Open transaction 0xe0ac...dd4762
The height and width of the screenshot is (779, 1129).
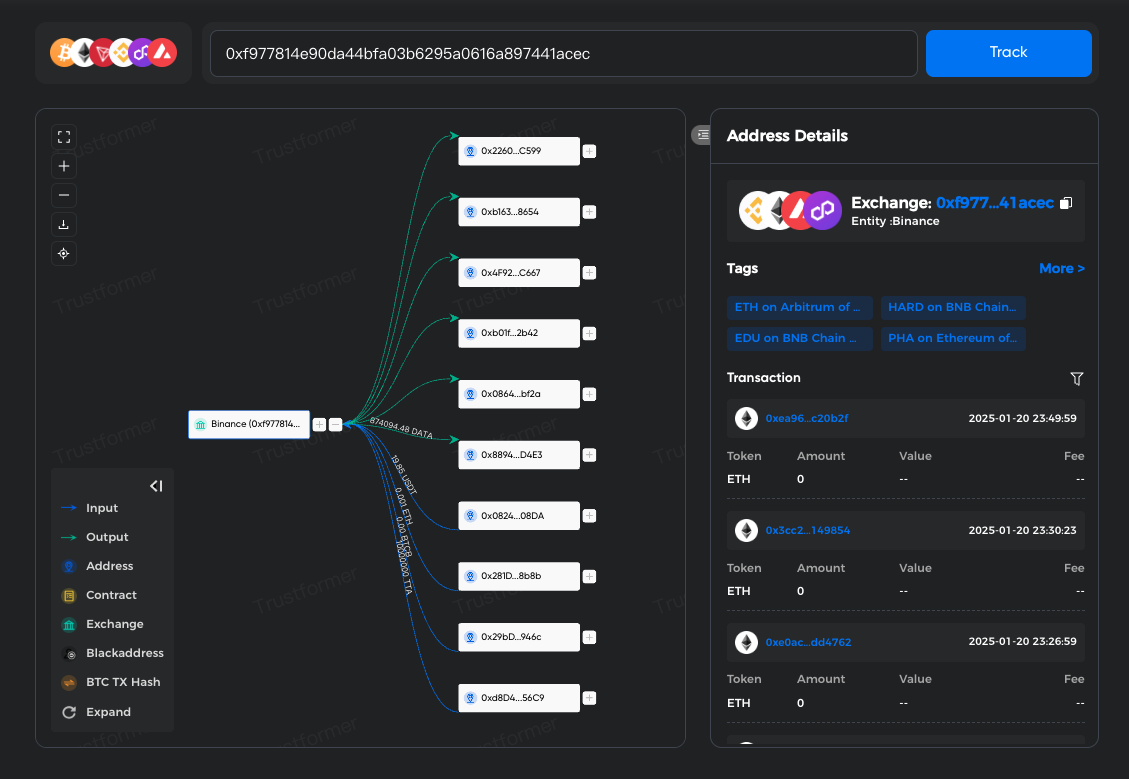pos(808,642)
